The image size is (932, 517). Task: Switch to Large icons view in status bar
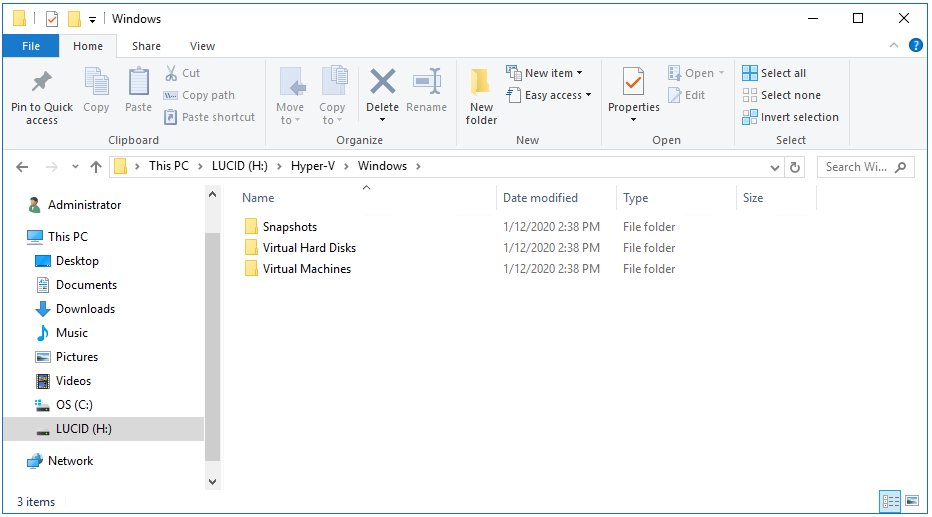click(x=912, y=501)
